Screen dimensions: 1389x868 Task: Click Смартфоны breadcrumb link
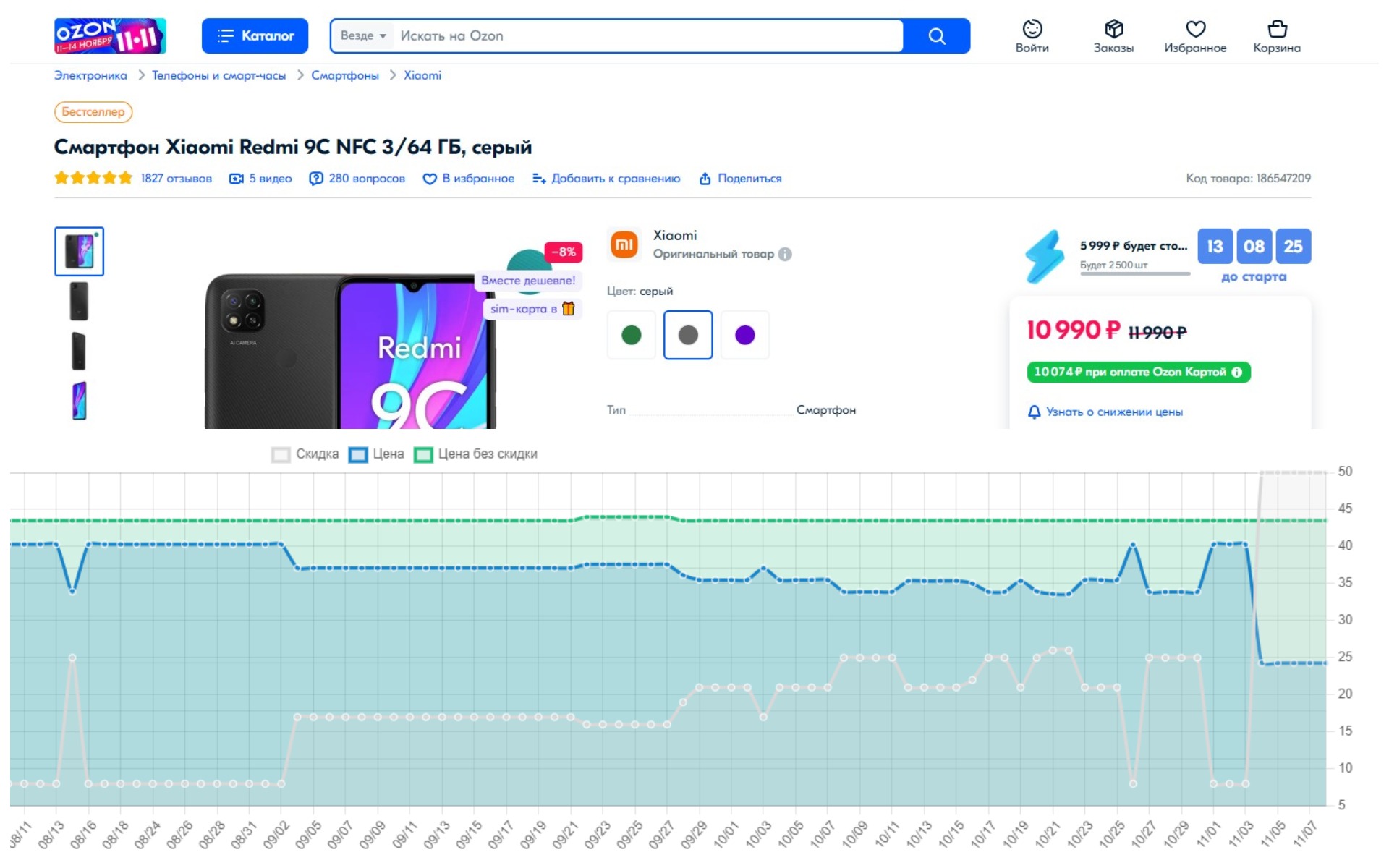tap(344, 75)
